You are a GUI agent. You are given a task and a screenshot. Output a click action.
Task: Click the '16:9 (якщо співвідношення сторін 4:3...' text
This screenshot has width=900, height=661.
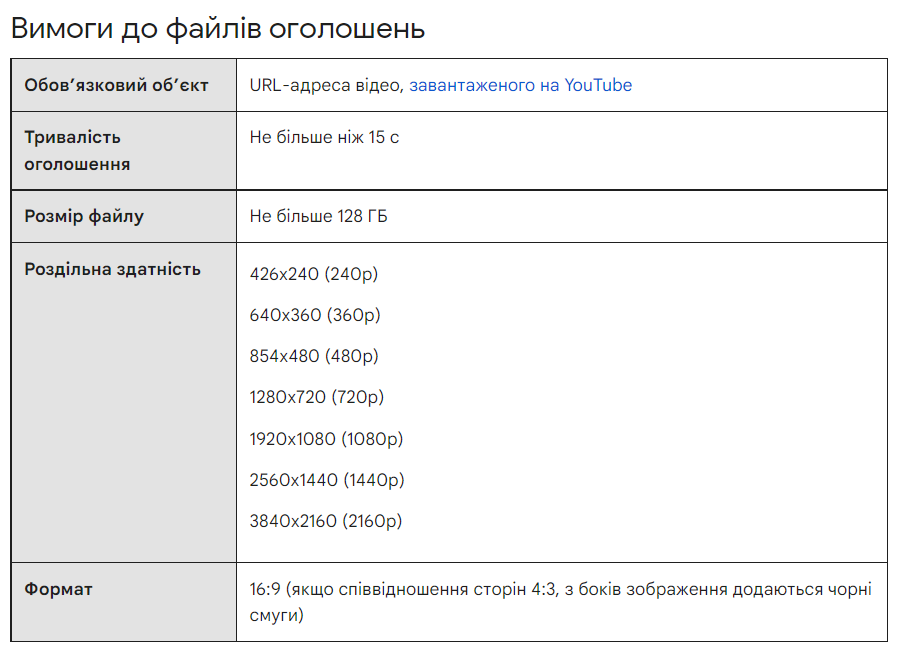[560, 602]
